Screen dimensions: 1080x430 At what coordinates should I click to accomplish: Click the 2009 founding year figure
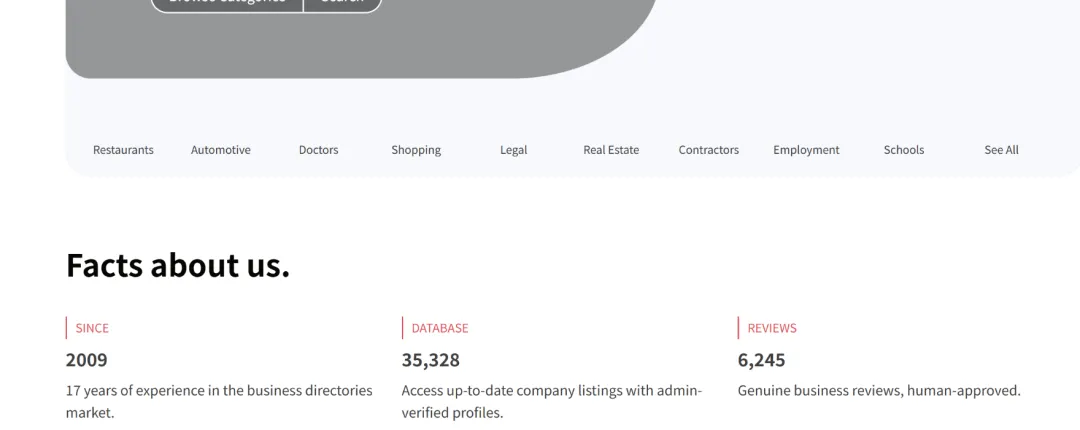86,360
